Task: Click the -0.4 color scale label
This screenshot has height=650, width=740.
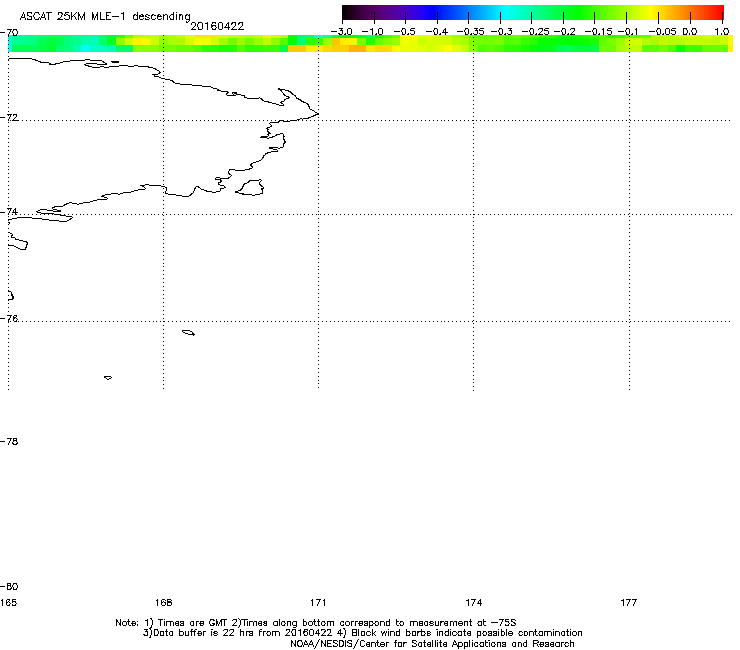Action: coord(437,32)
